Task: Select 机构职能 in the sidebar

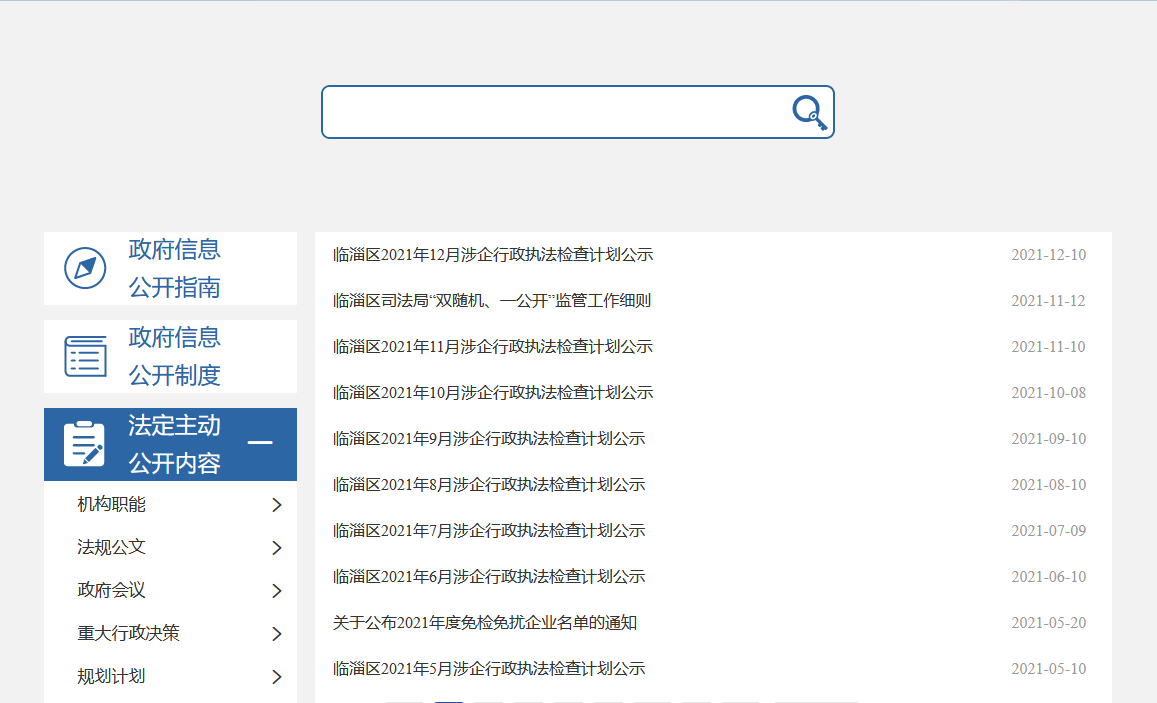Action: pos(111,505)
